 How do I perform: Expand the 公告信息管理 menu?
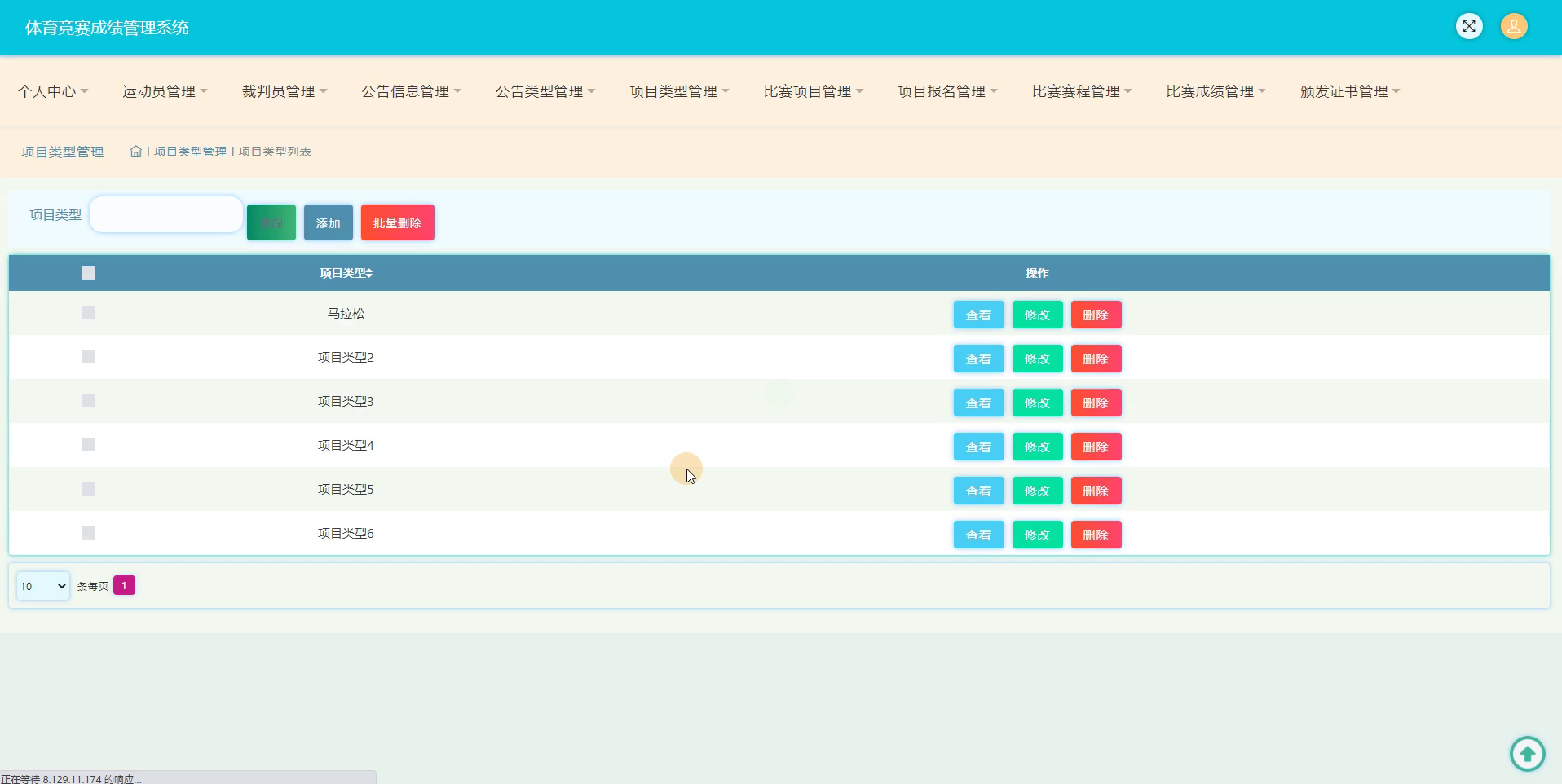click(411, 91)
